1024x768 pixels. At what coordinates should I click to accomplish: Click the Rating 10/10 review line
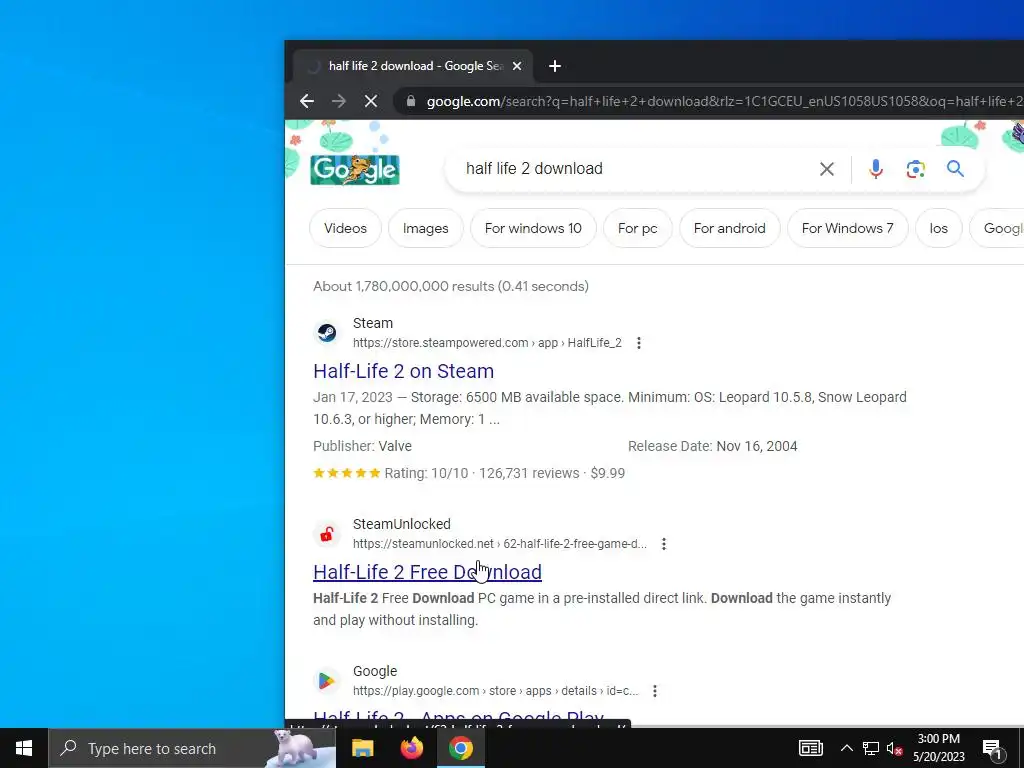(469, 473)
